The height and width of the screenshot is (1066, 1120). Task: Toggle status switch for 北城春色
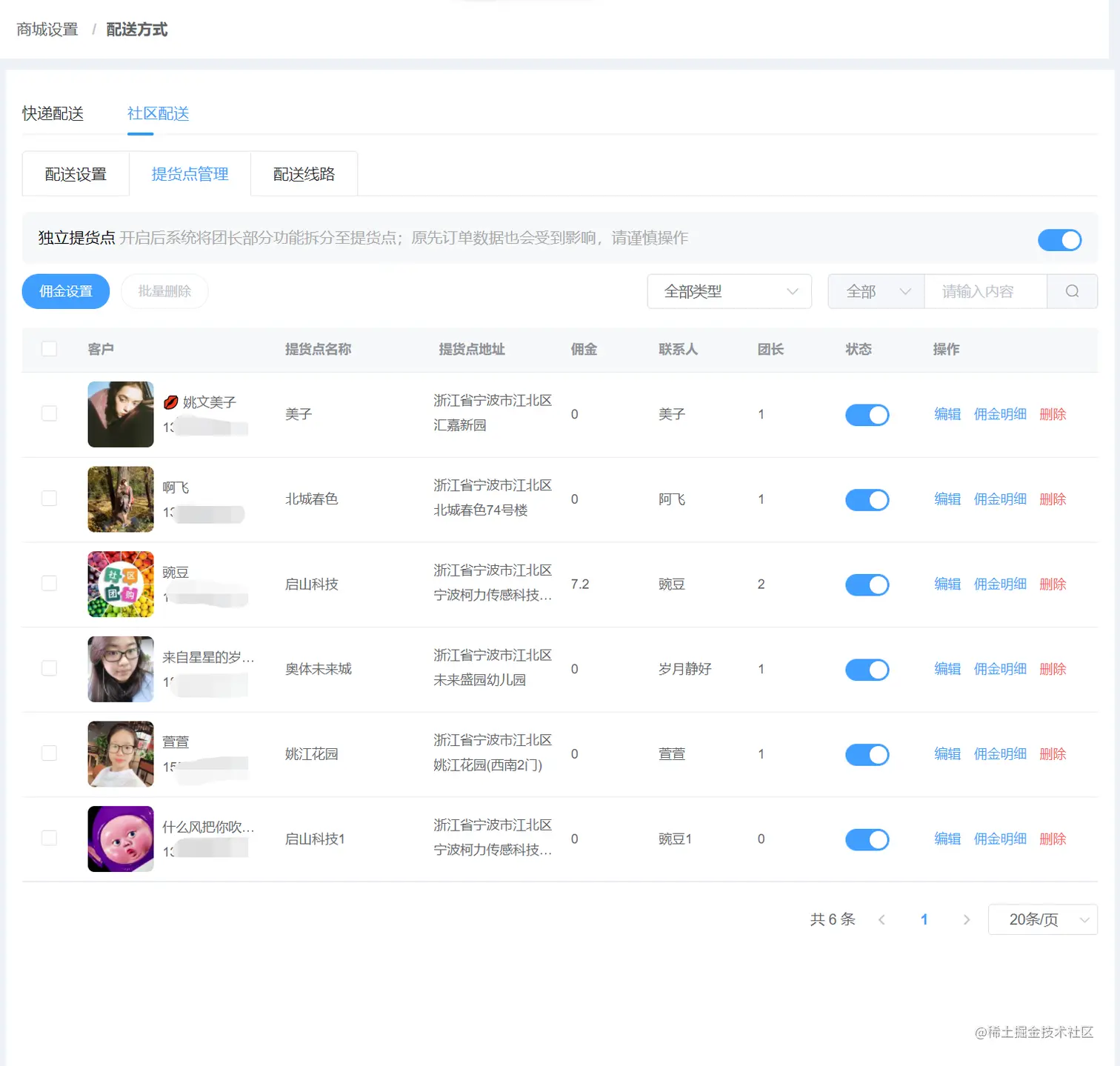pyautogui.click(x=867, y=500)
